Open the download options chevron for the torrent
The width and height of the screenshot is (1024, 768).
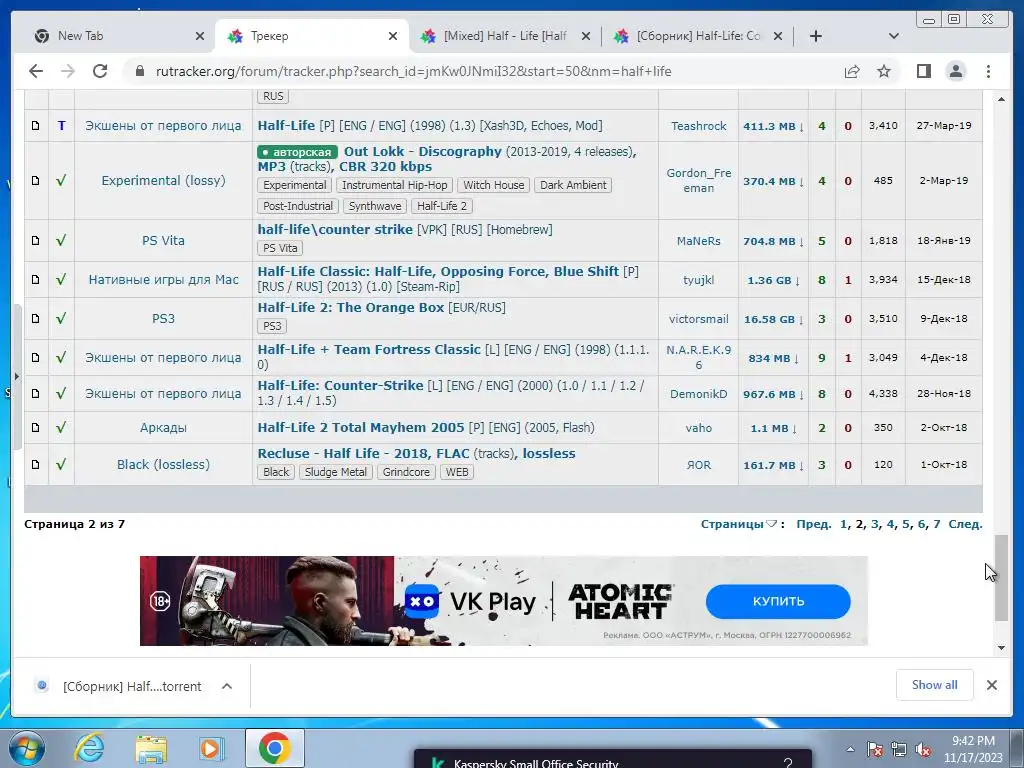[x=227, y=686]
